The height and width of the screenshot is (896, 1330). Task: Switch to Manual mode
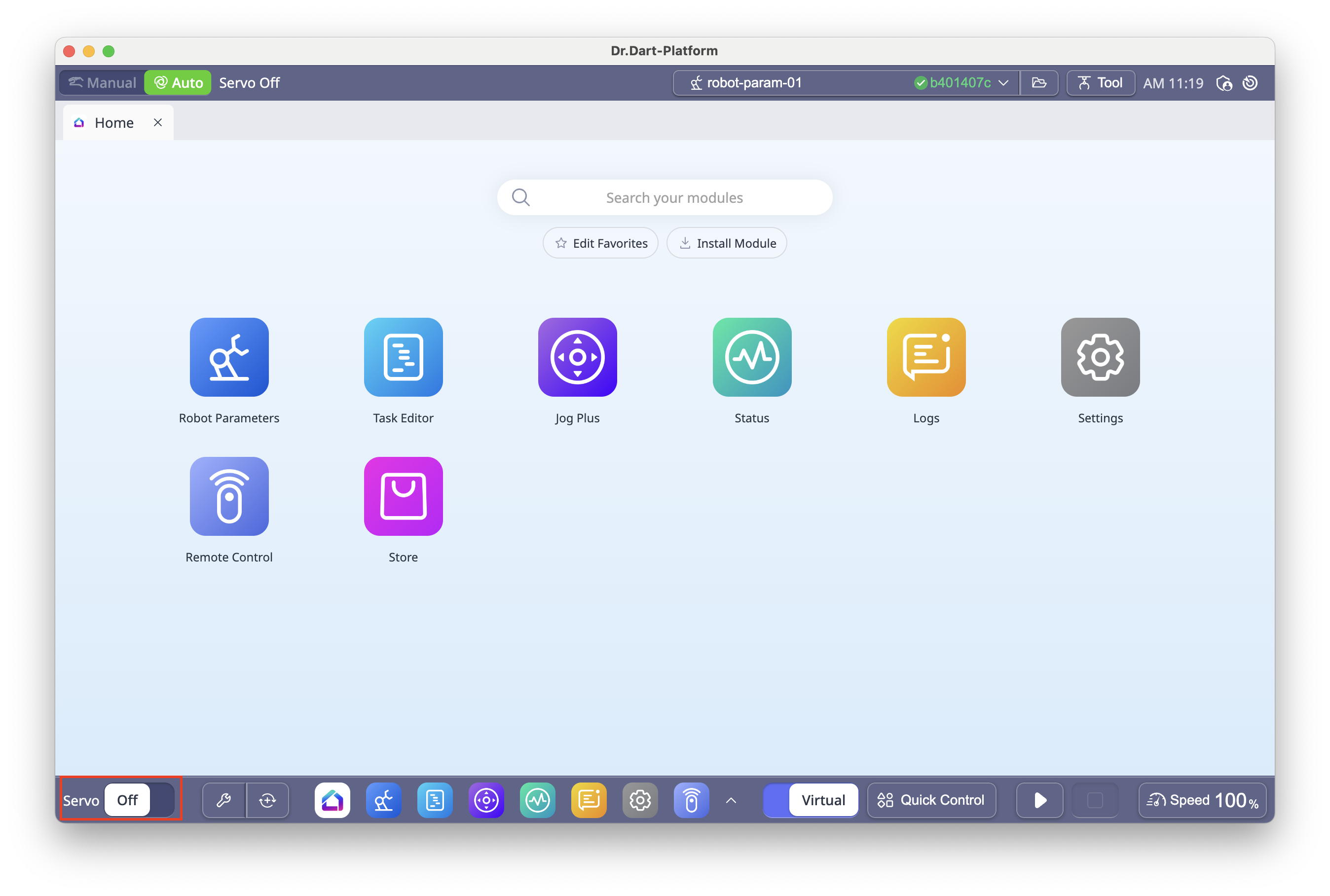(103, 83)
